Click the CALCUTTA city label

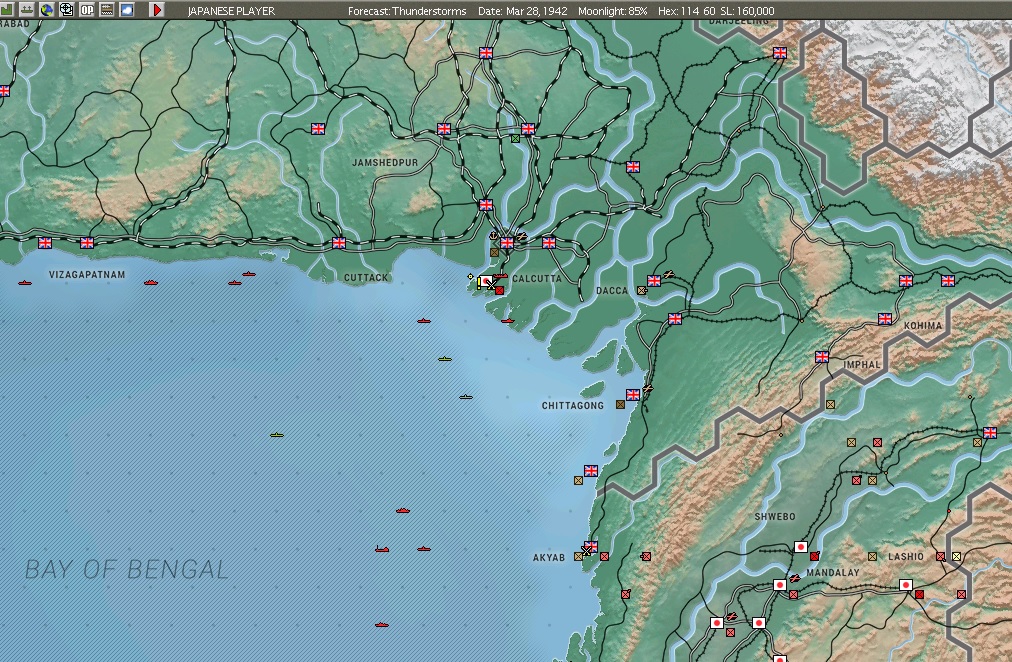pyautogui.click(x=537, y=279)
